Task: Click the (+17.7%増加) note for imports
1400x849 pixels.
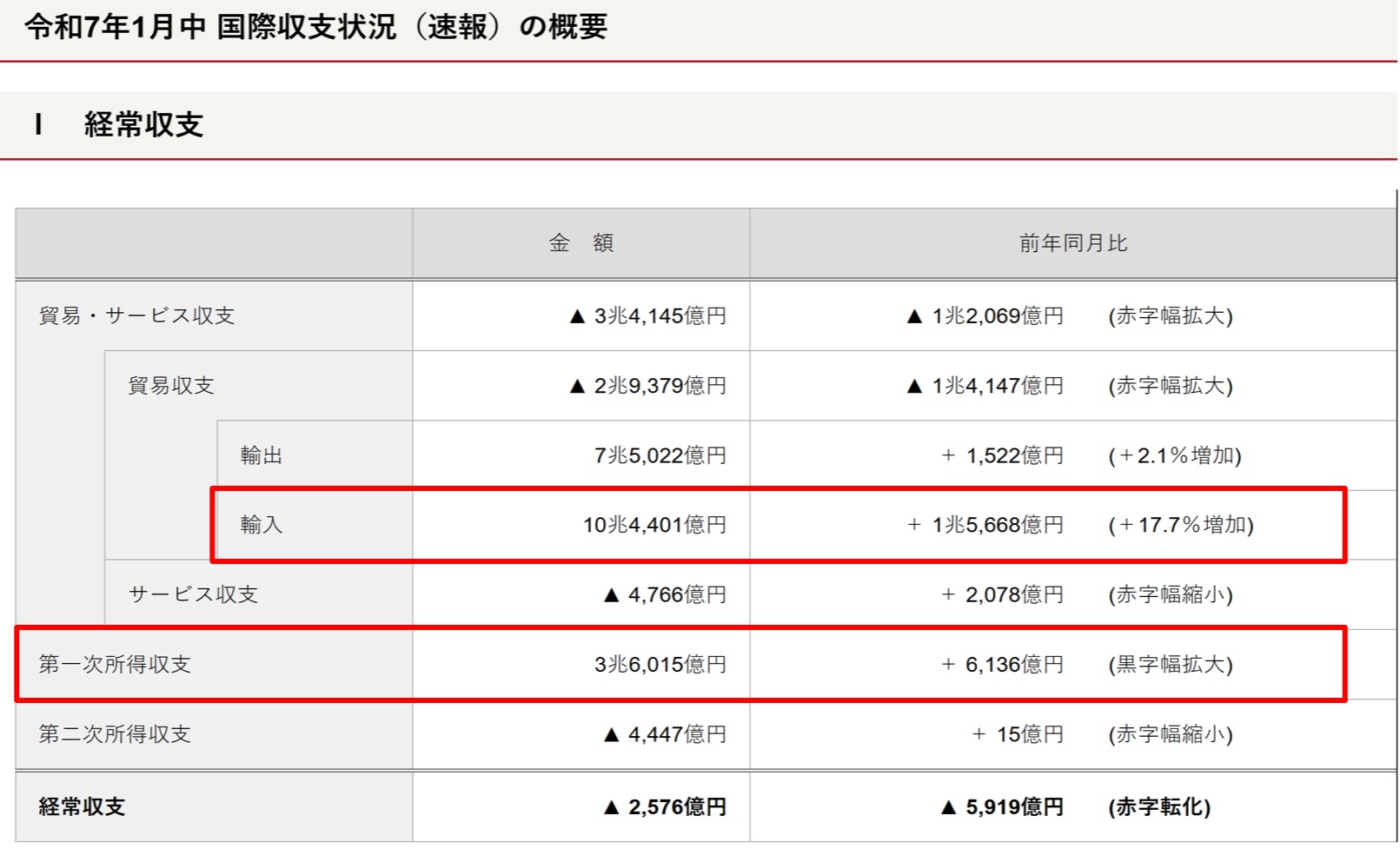Action: click(1180, 525)
